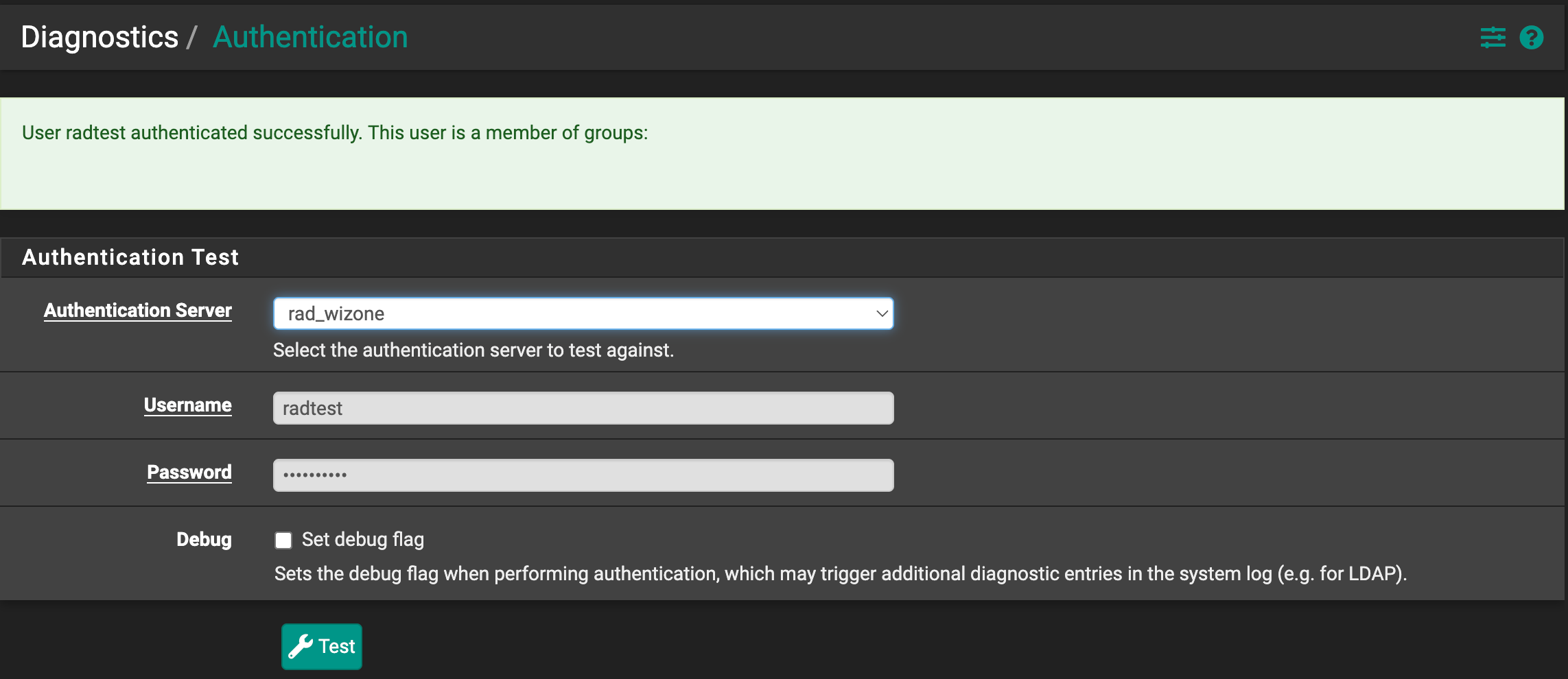Click the Password field label
1568x679 pixels.
coord(188,472)
